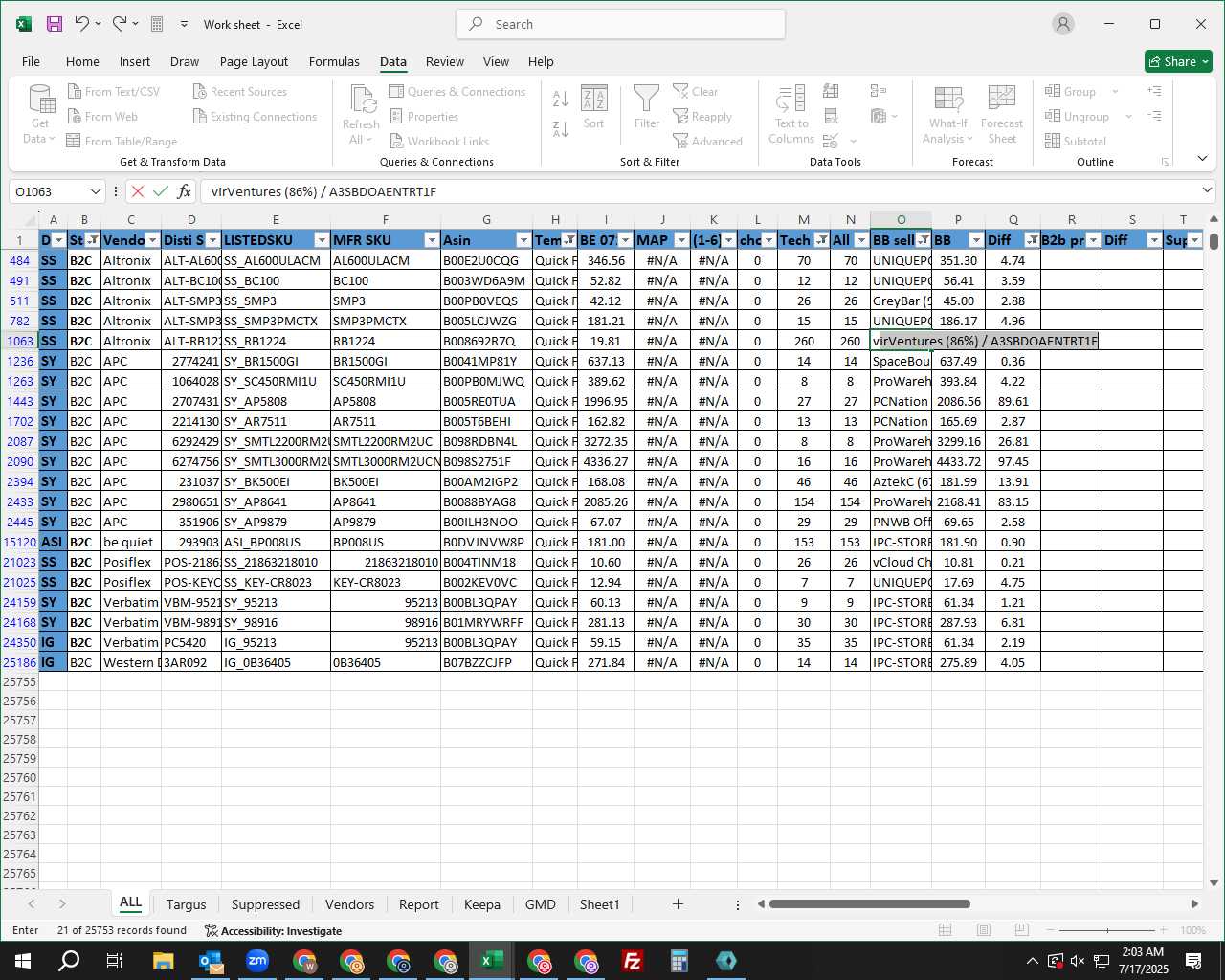
Task: Sort ascending A to Z icon
Action: tap(561, 98)
